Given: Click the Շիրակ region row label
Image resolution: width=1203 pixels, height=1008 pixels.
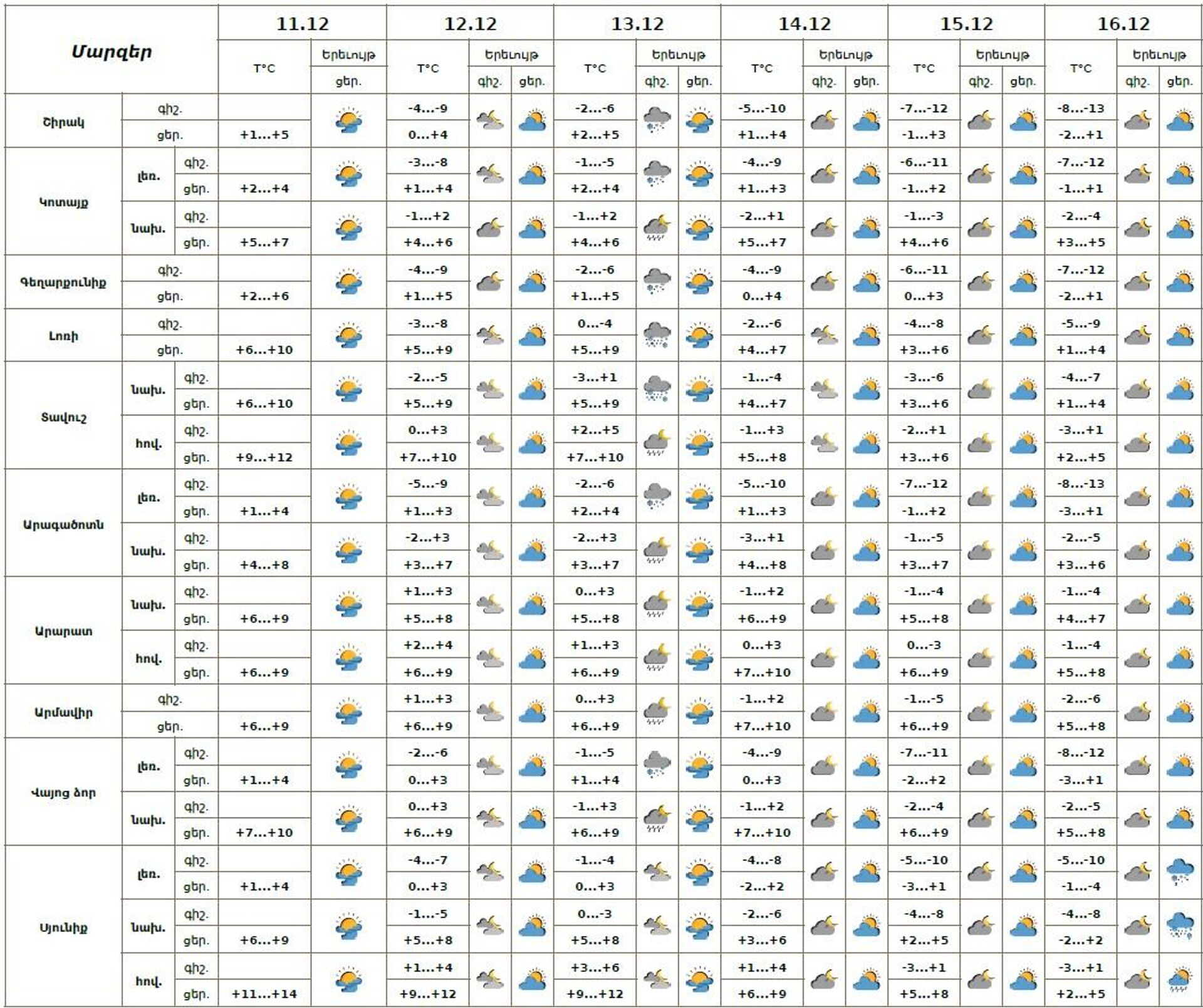Looking at the screenshot, I should coord(63,122).
